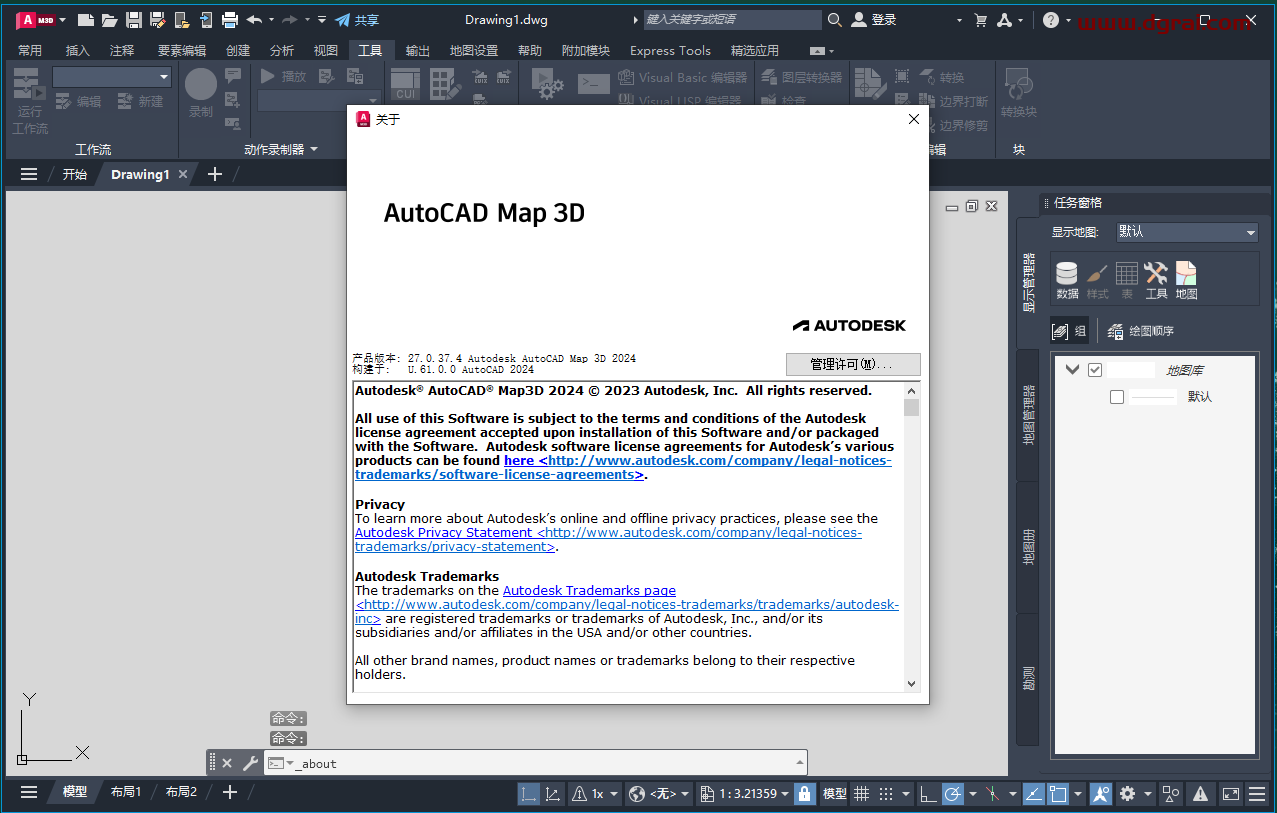Open the CUI customize interface tool
The image size is (1277, 813).
point(405,84)
